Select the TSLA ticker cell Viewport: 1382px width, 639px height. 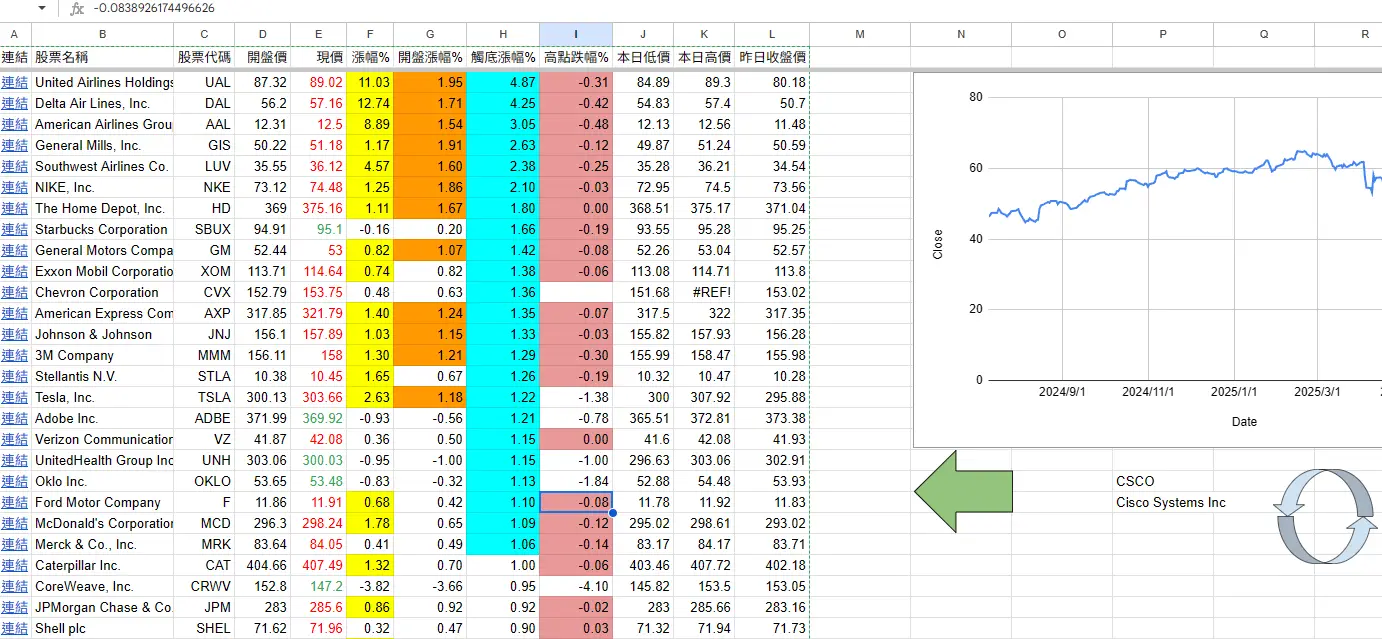tap(204, 397)
